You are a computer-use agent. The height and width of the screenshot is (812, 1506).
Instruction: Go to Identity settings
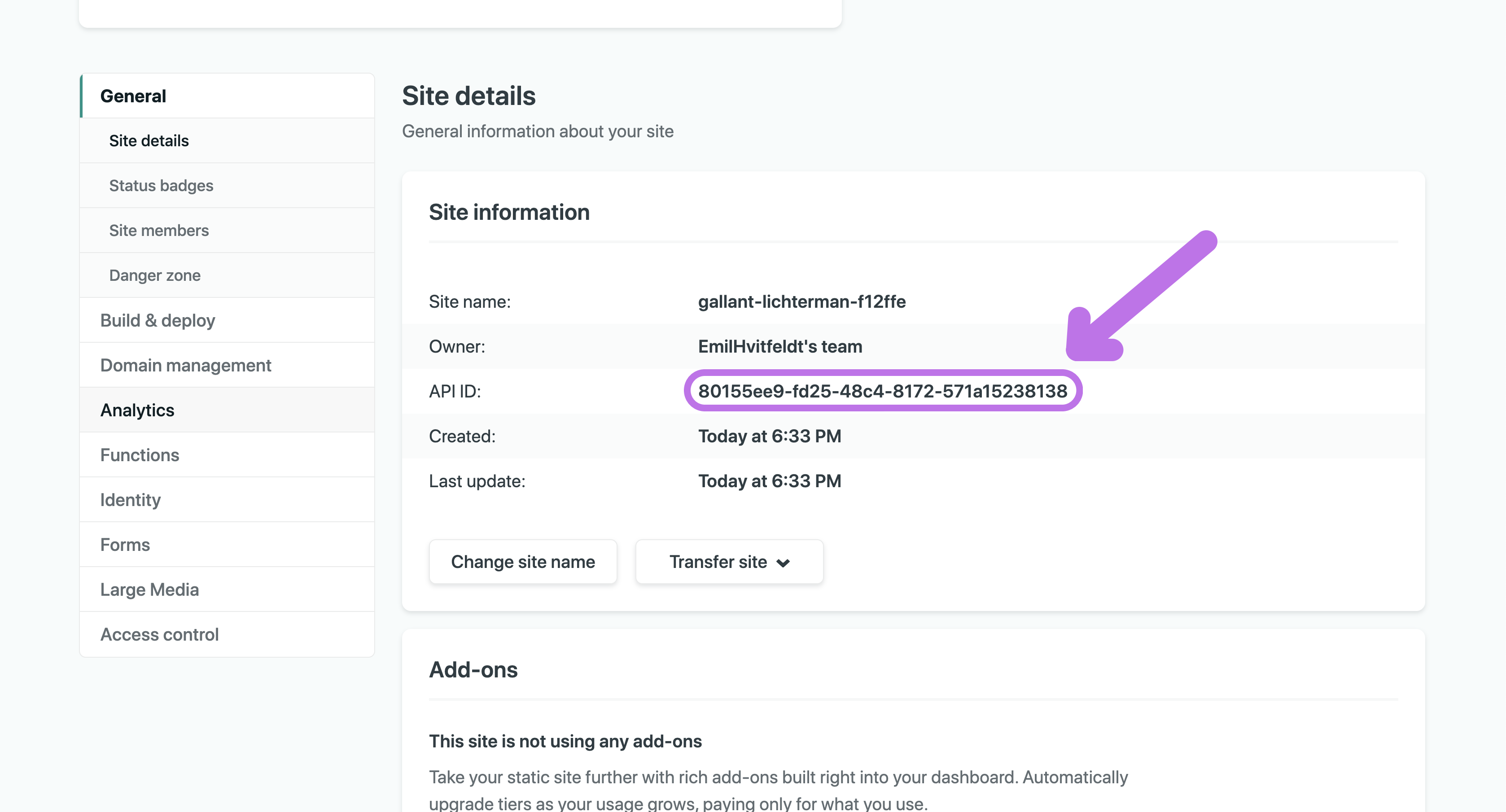pyautogui.click(x=227, y=500)
